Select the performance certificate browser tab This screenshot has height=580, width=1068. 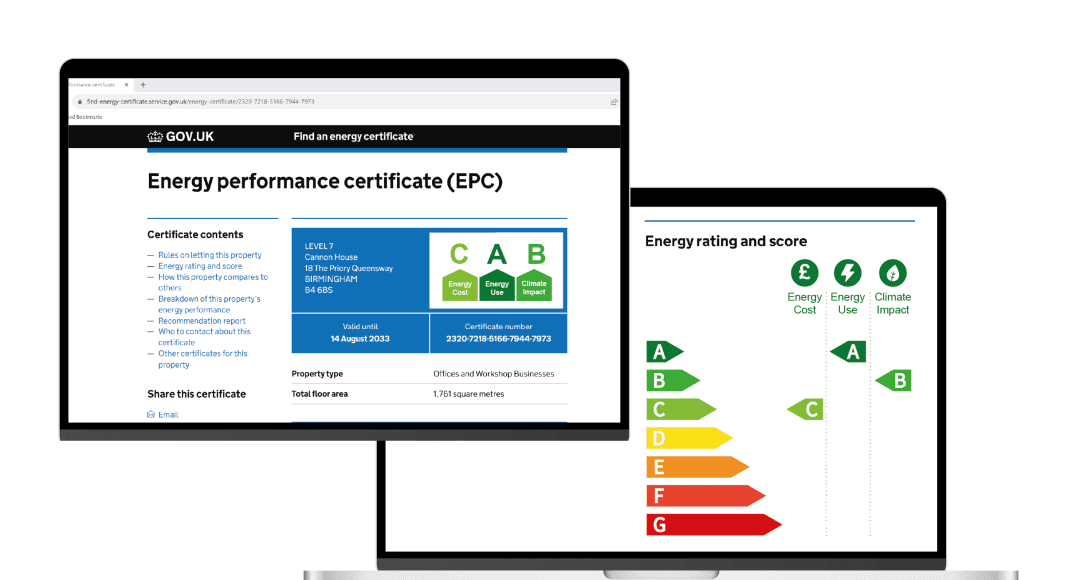click(x=94, y=84)
